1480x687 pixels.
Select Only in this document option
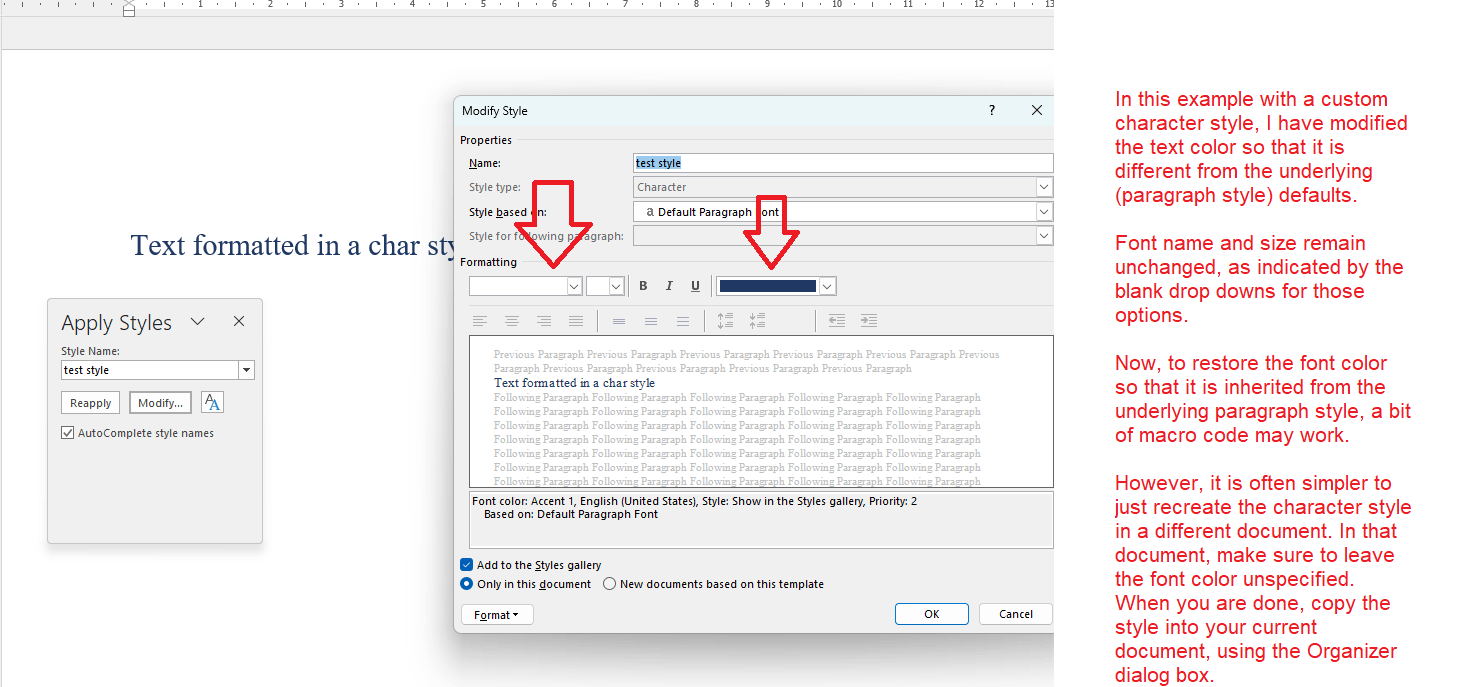[x=467, y=584]
